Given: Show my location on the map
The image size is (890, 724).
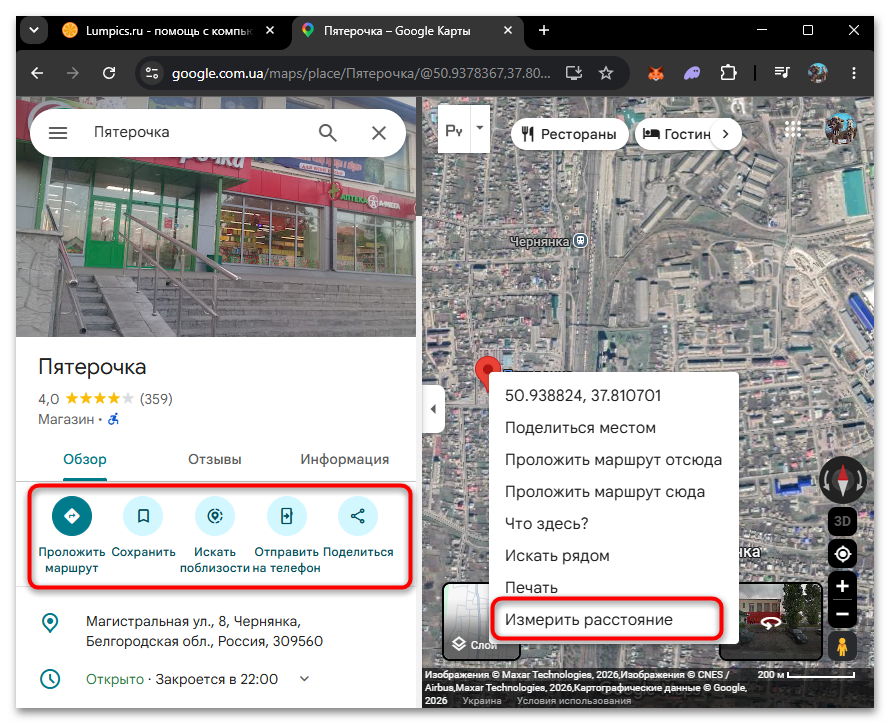Looking at the screenshot, I should 842,554.
